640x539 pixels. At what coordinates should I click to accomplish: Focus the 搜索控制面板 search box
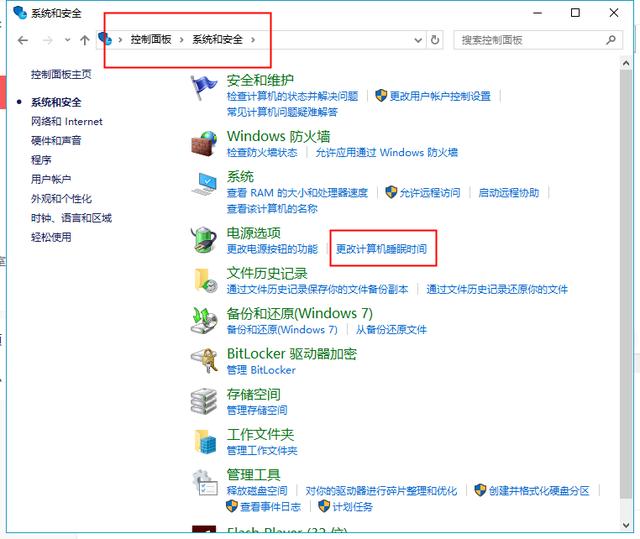point(538,40)
